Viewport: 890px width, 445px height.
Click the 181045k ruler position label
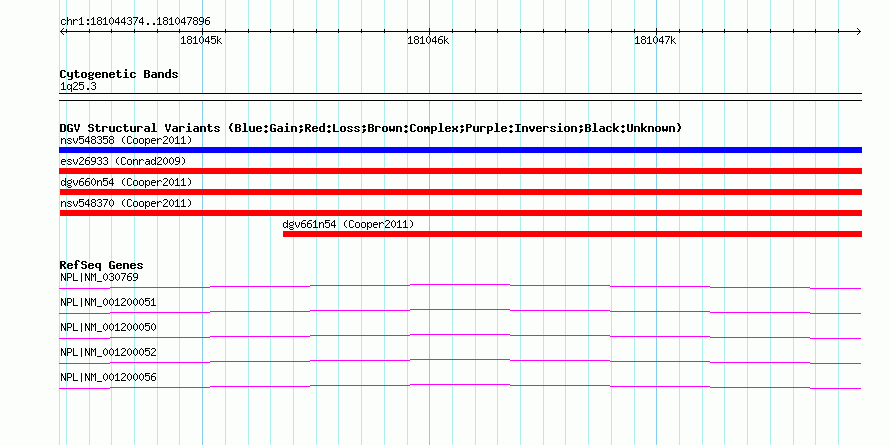pyautogui.click(x=201, y=41)
